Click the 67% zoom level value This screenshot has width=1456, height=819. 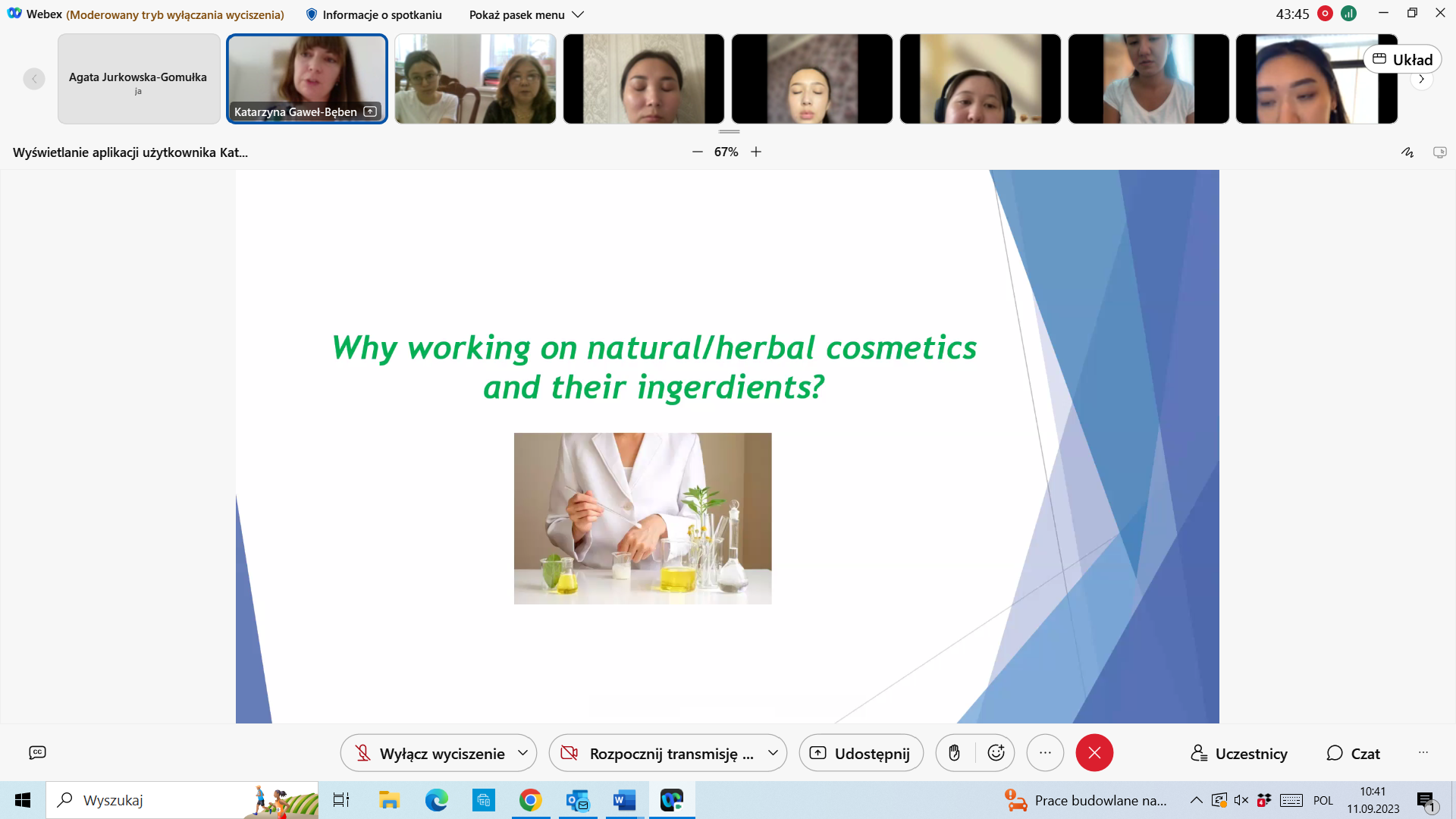(726, 152)
